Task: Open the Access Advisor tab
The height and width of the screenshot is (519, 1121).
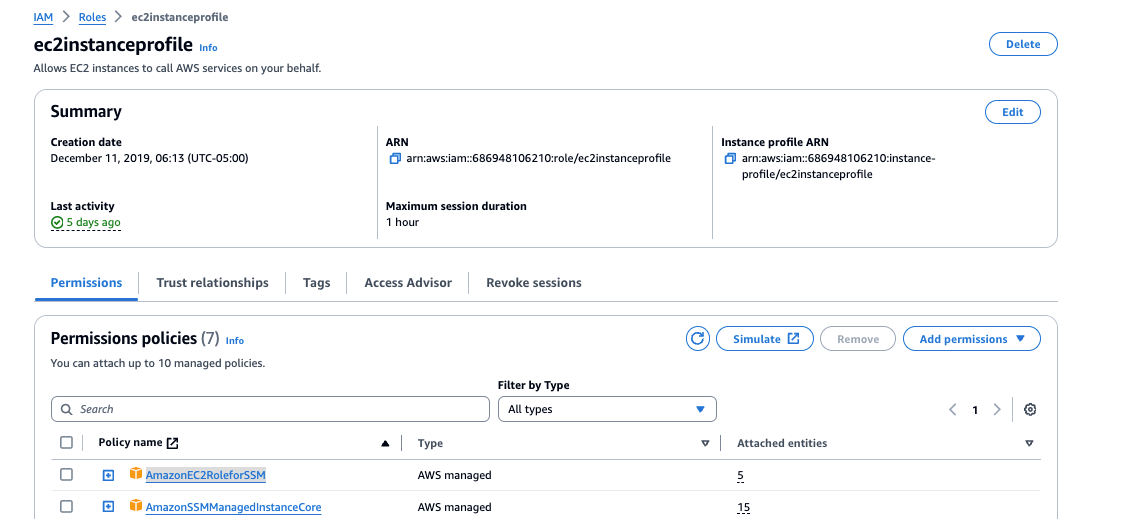Action: (x=408, y=282)
